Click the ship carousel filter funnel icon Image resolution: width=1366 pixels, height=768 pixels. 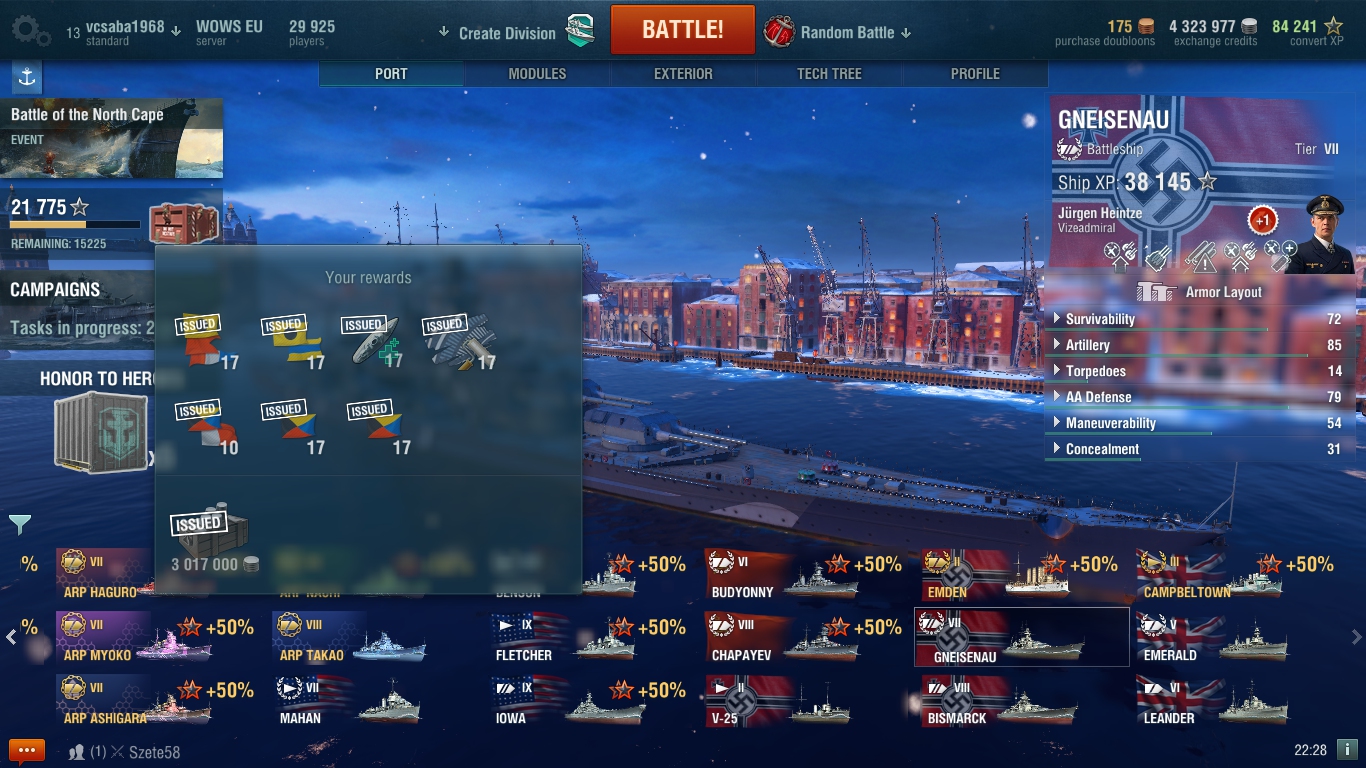pyautogui.click(x=20, y=524)
